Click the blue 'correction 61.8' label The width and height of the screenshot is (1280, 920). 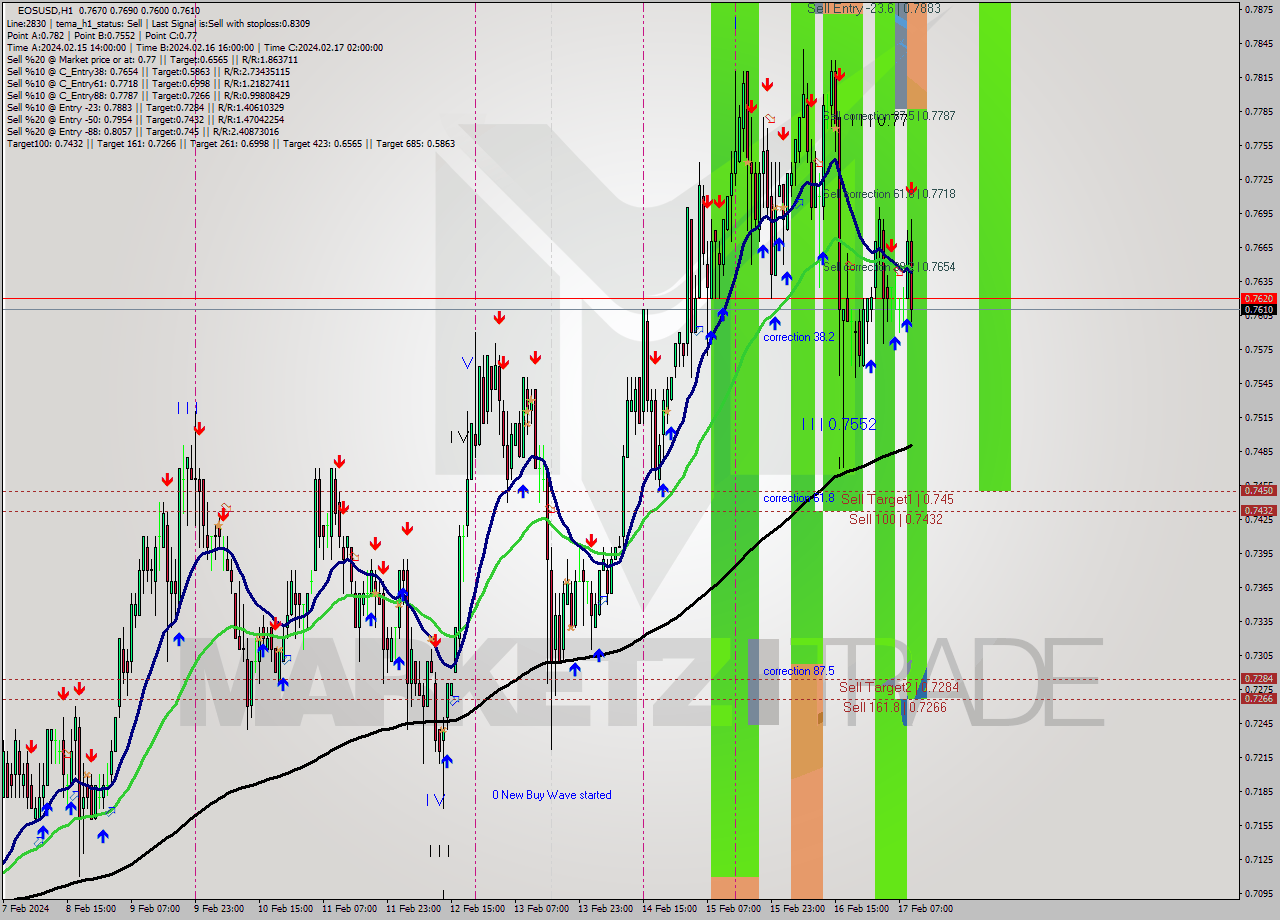[799, 498]
